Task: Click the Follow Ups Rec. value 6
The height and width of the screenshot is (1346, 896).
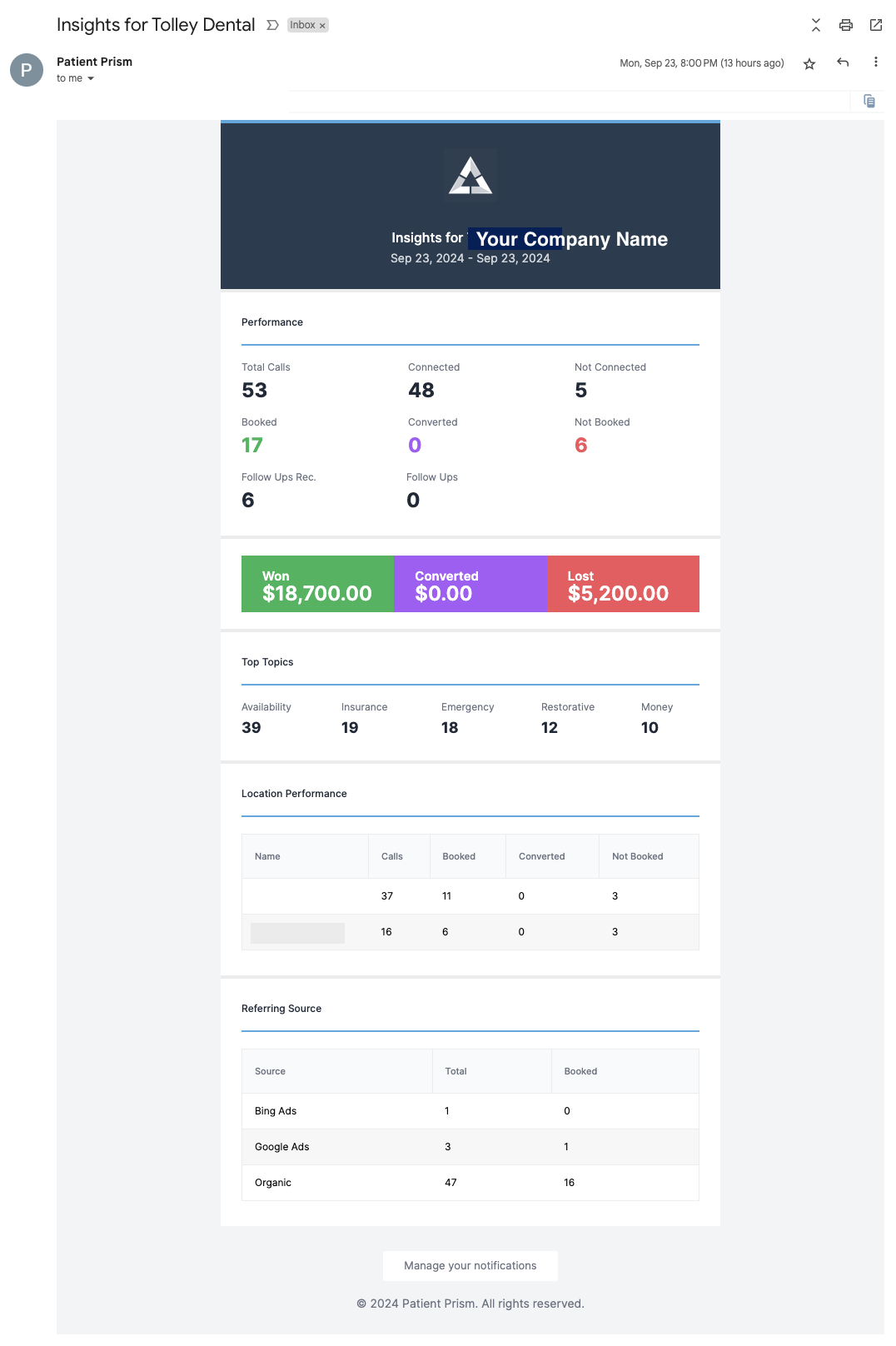Action: [248, 501]
